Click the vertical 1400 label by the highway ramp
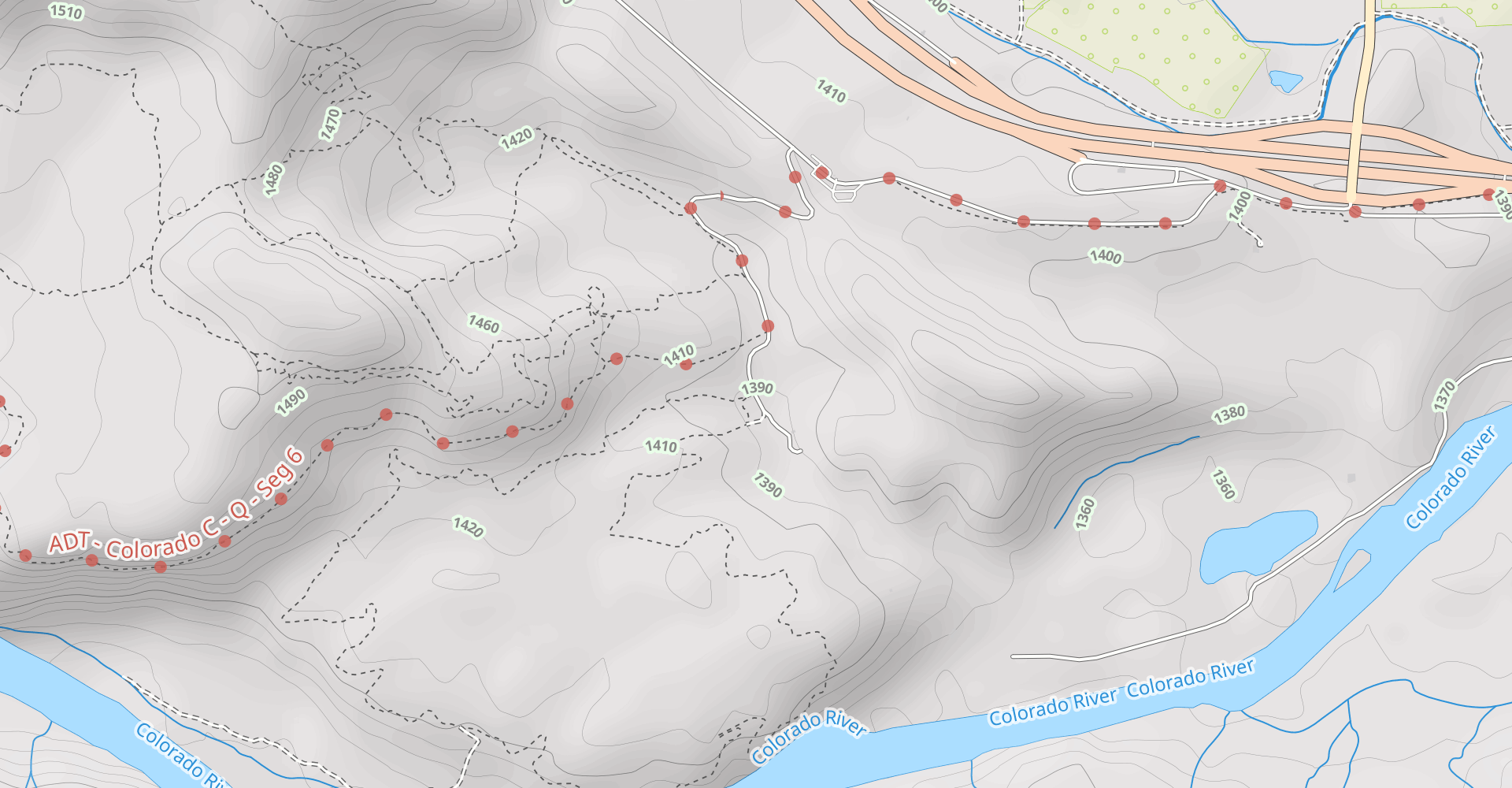 click(1240, 206)
